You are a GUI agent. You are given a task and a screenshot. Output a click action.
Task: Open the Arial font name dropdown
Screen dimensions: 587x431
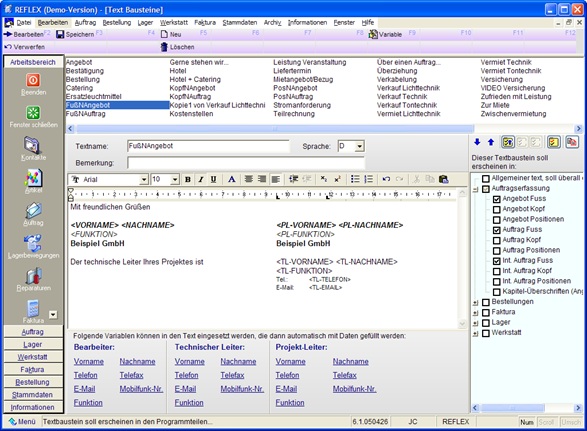coord(144,179)
